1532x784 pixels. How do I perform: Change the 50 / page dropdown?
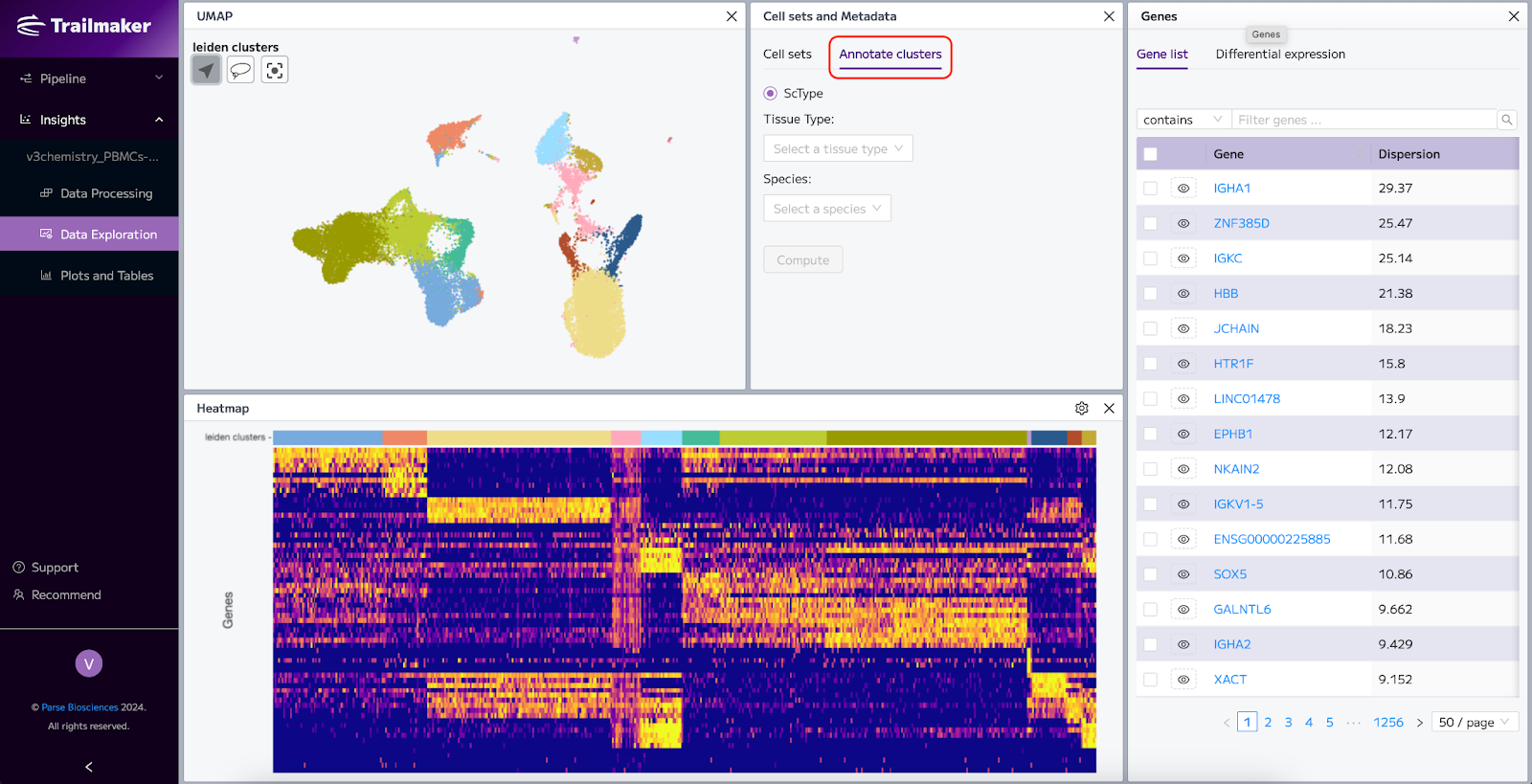tap(1476, 723)
